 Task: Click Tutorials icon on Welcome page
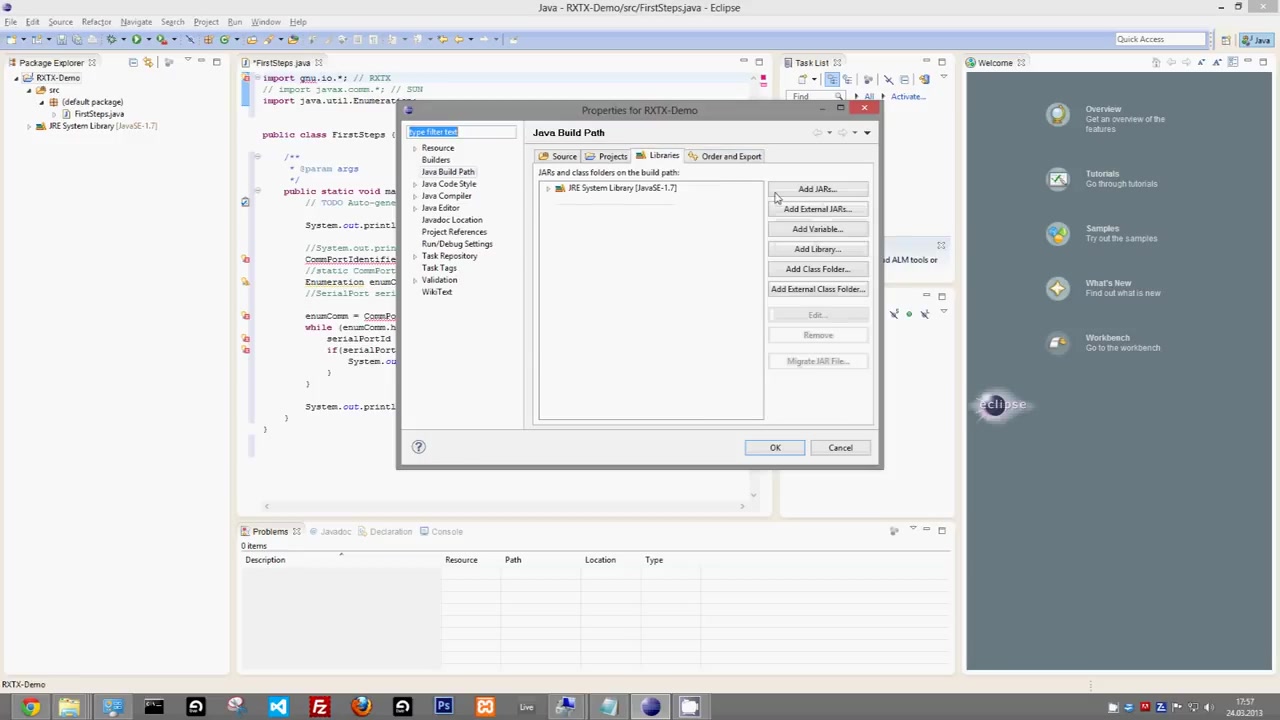point(1057,179)
